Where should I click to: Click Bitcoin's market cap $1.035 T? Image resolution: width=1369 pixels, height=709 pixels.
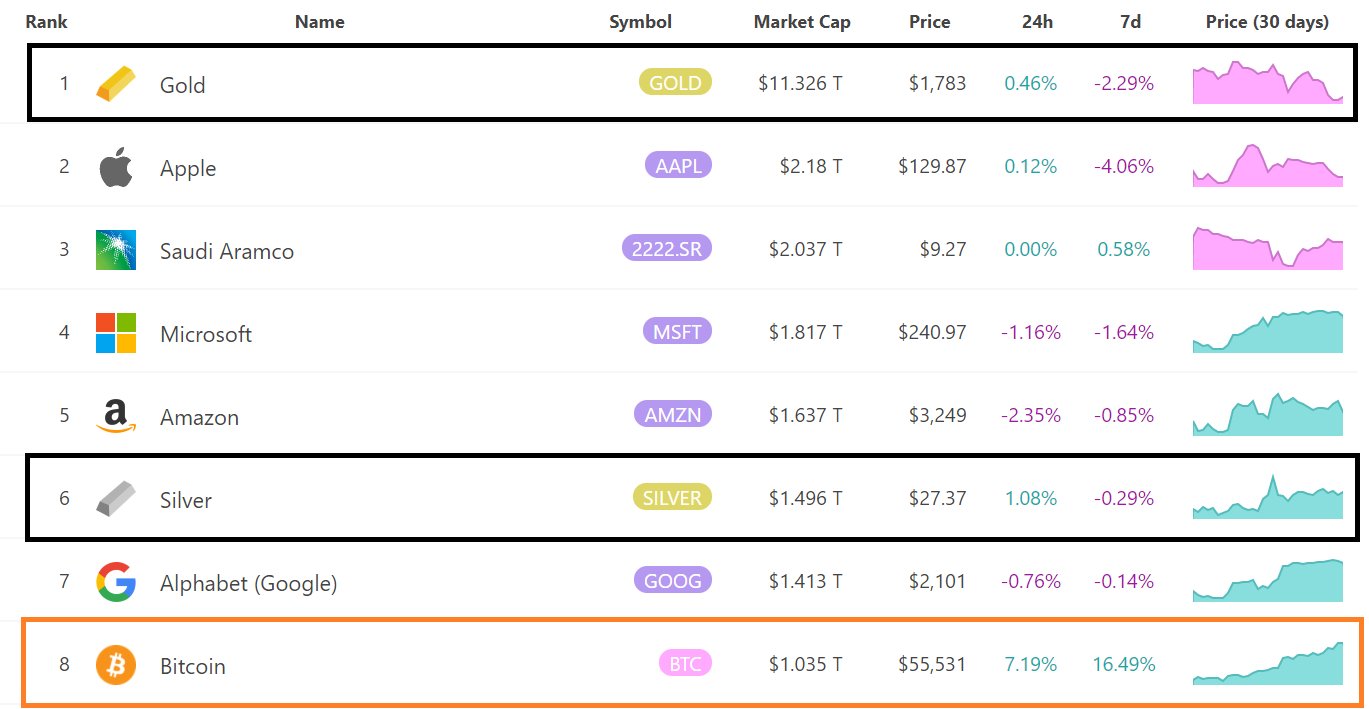805,664
